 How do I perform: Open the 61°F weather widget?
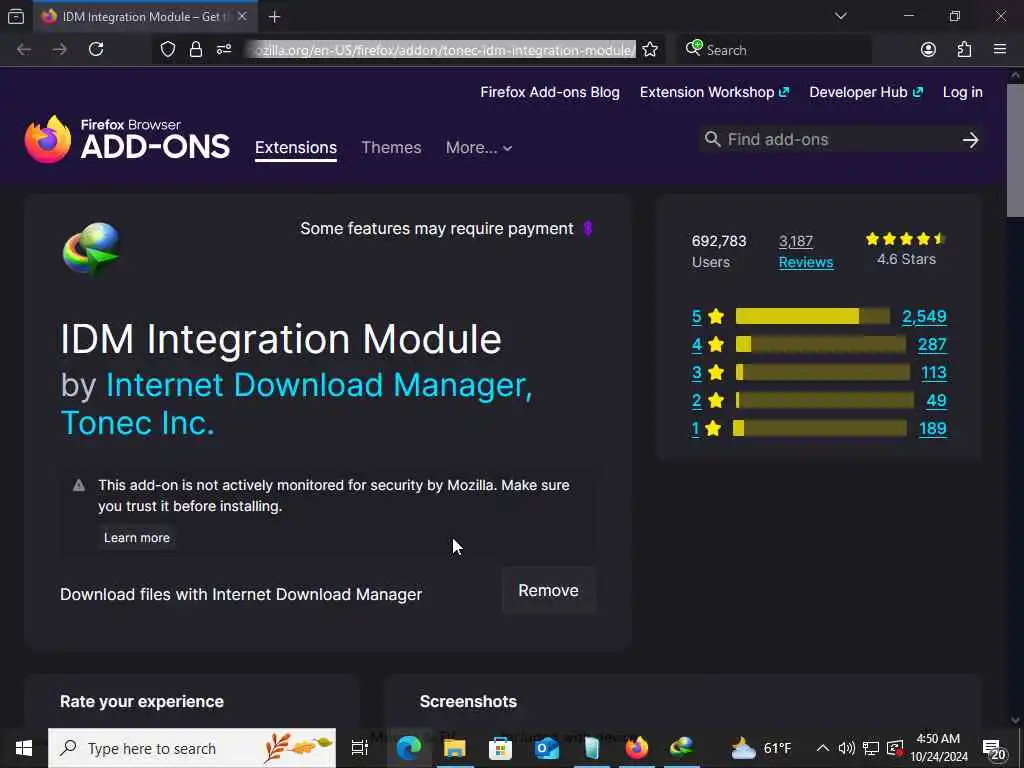pyautogui.click(x=761, y=748)
